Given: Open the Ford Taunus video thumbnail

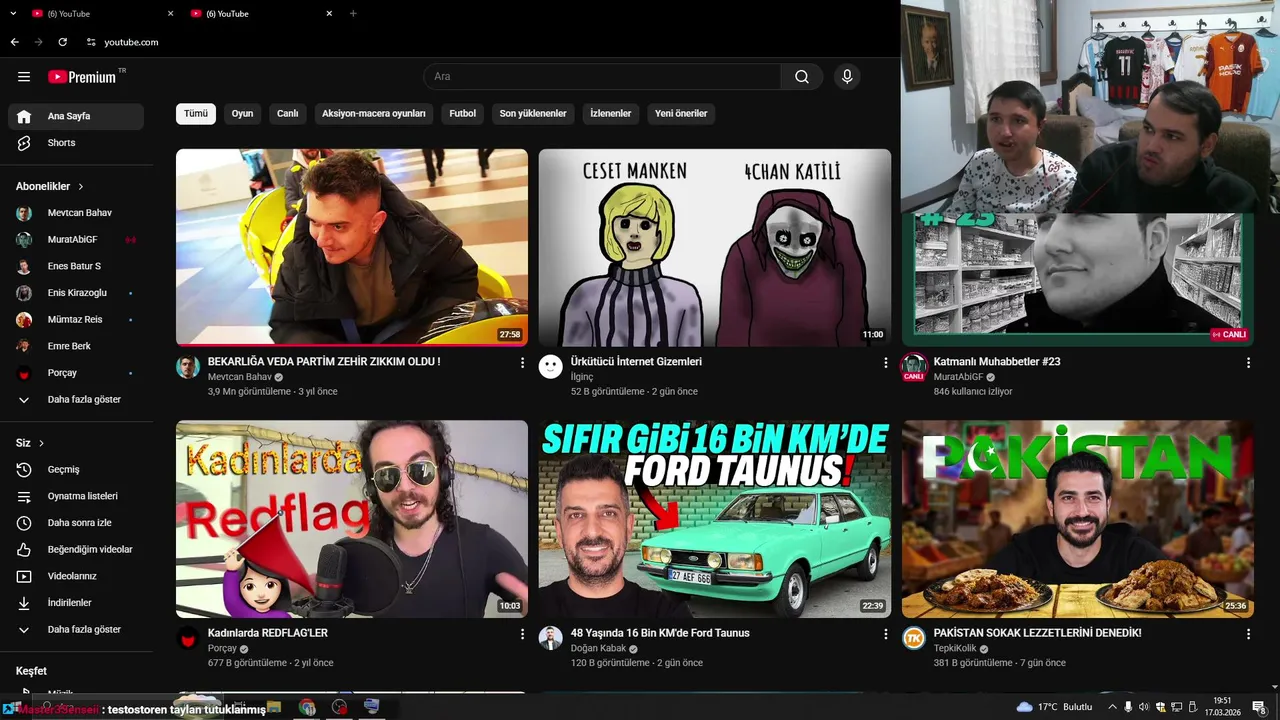Looking at the screenshot, I should pos(715,518).
